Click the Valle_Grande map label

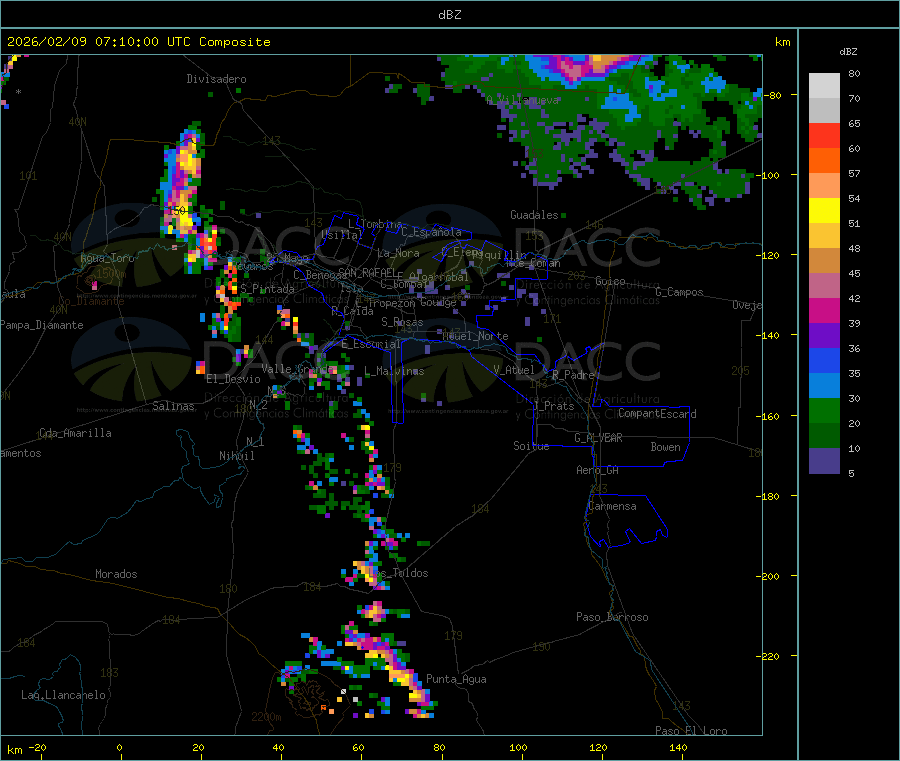[x=298, y=369]
